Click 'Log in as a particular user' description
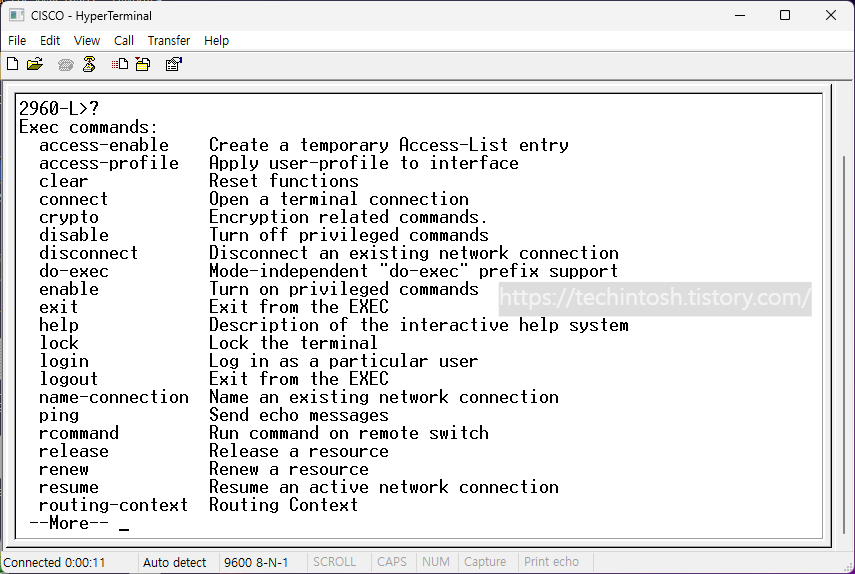The image size is (855, 574). (x=344, y=361)
